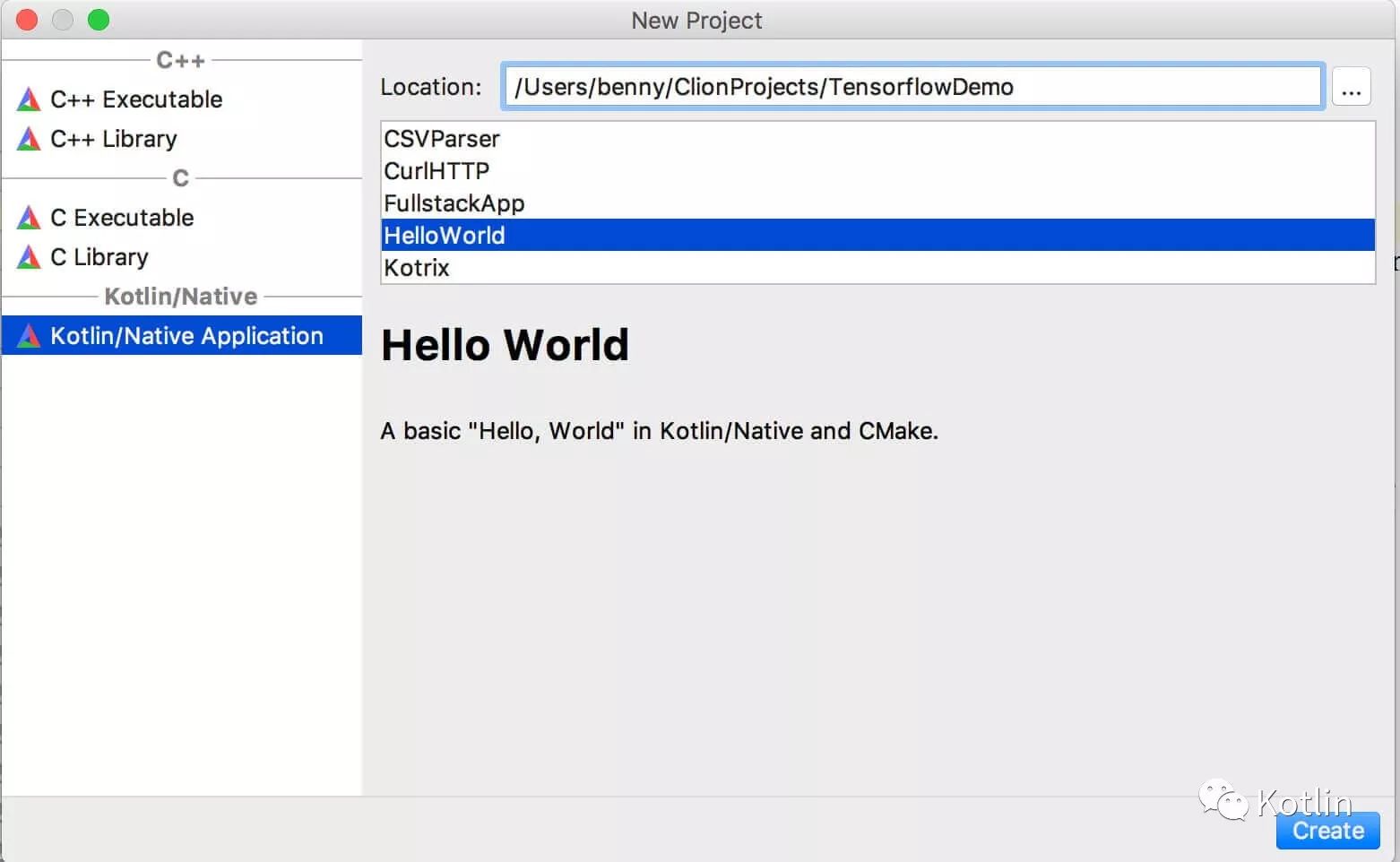Select C Library project type
This screenshot has height=862, width=1400.
pos(181,257)
